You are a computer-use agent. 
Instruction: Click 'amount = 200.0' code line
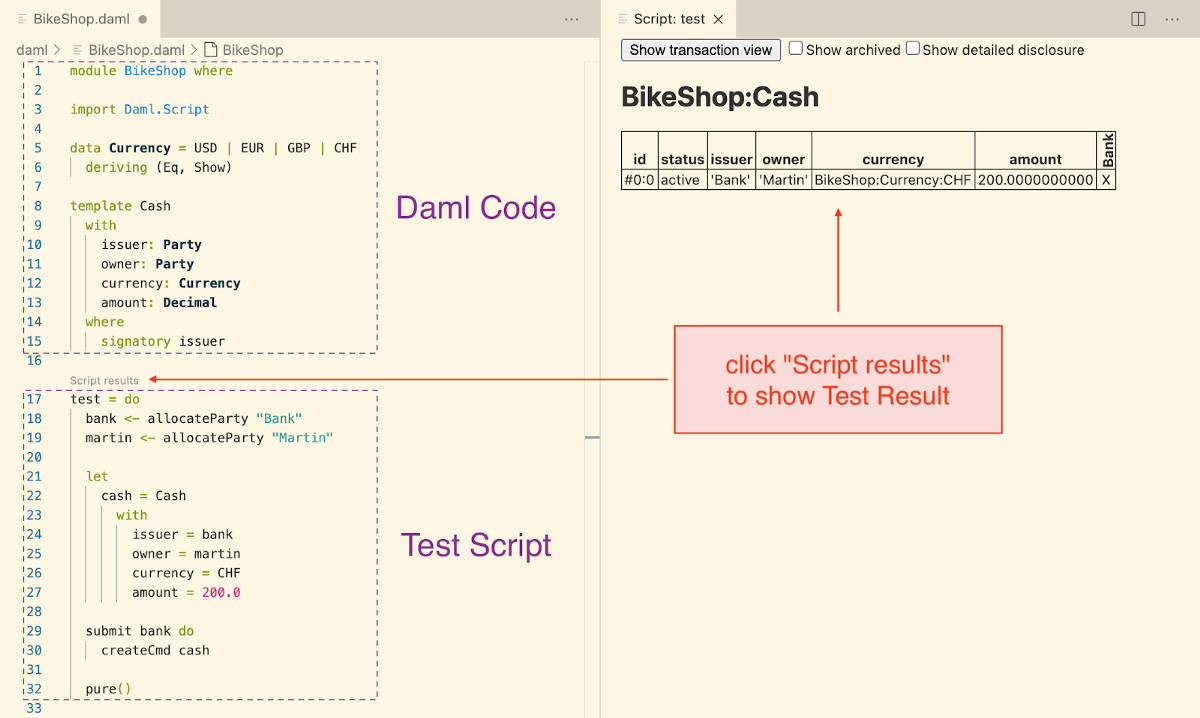point(186,592)
